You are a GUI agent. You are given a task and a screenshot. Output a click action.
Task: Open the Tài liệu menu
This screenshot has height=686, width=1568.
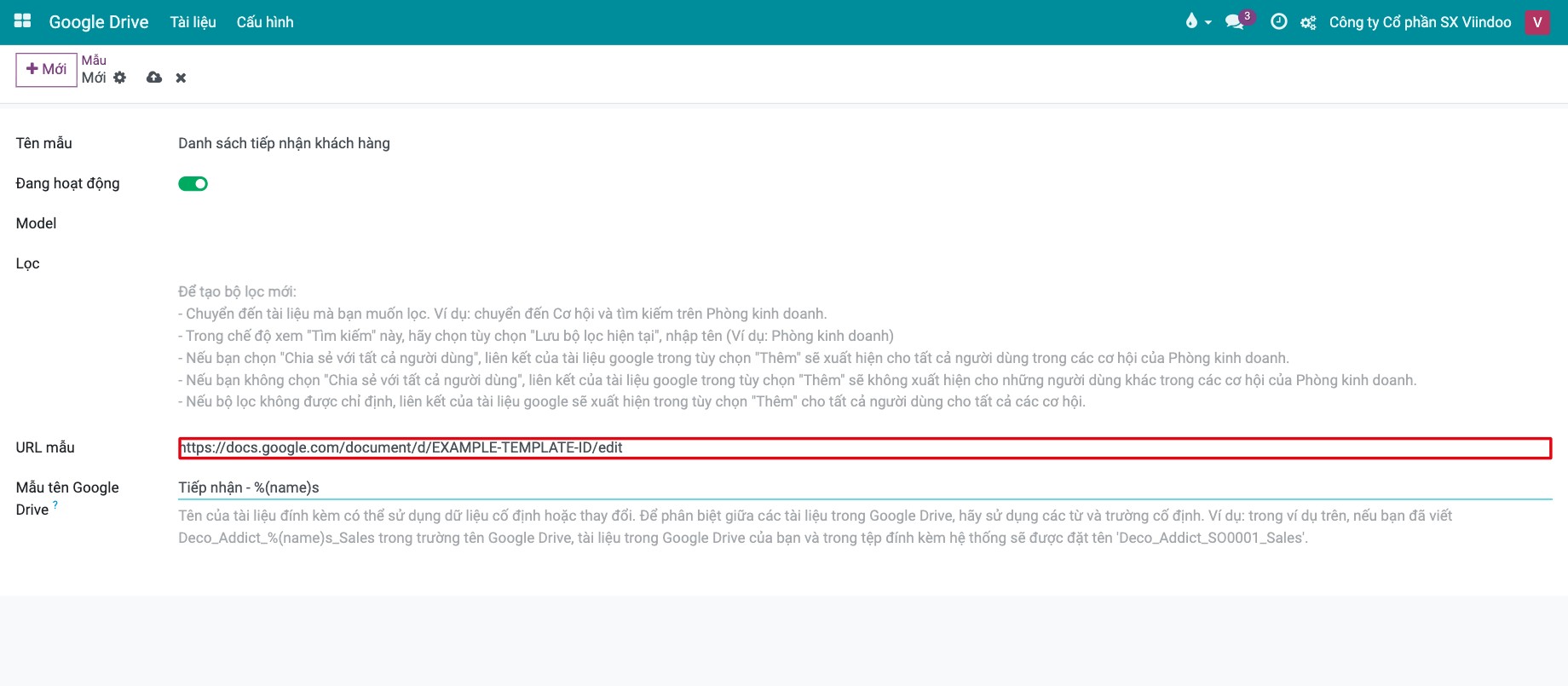pyautogui.click(x=193, y=22)
